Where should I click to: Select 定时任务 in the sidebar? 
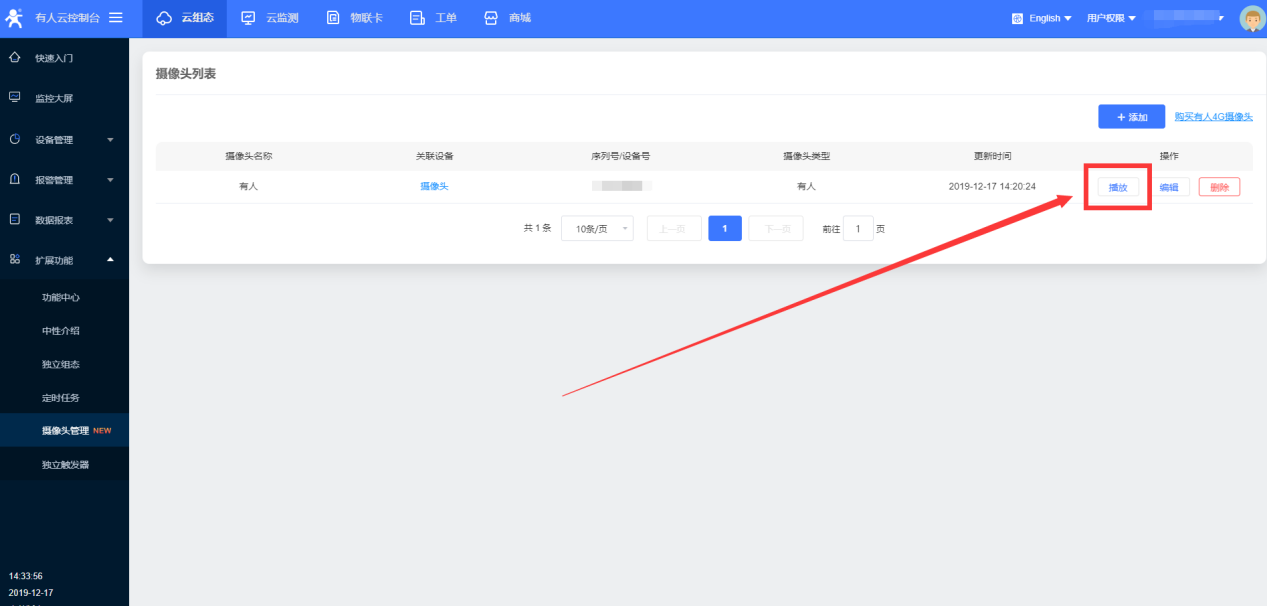60,398
